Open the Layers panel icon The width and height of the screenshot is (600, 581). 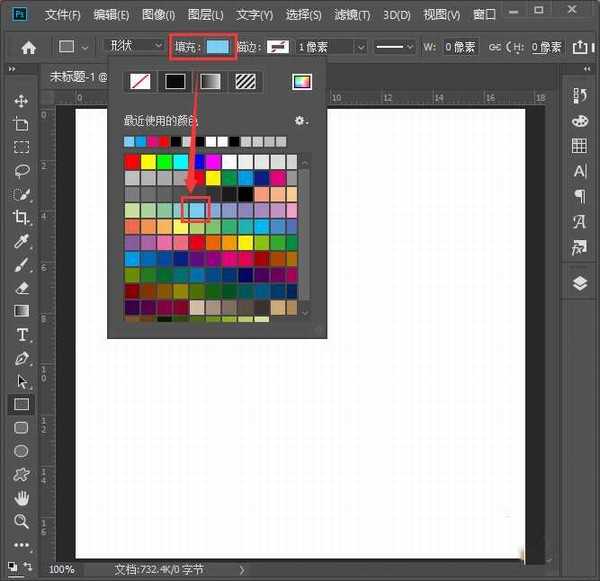[x=580, y=283]
